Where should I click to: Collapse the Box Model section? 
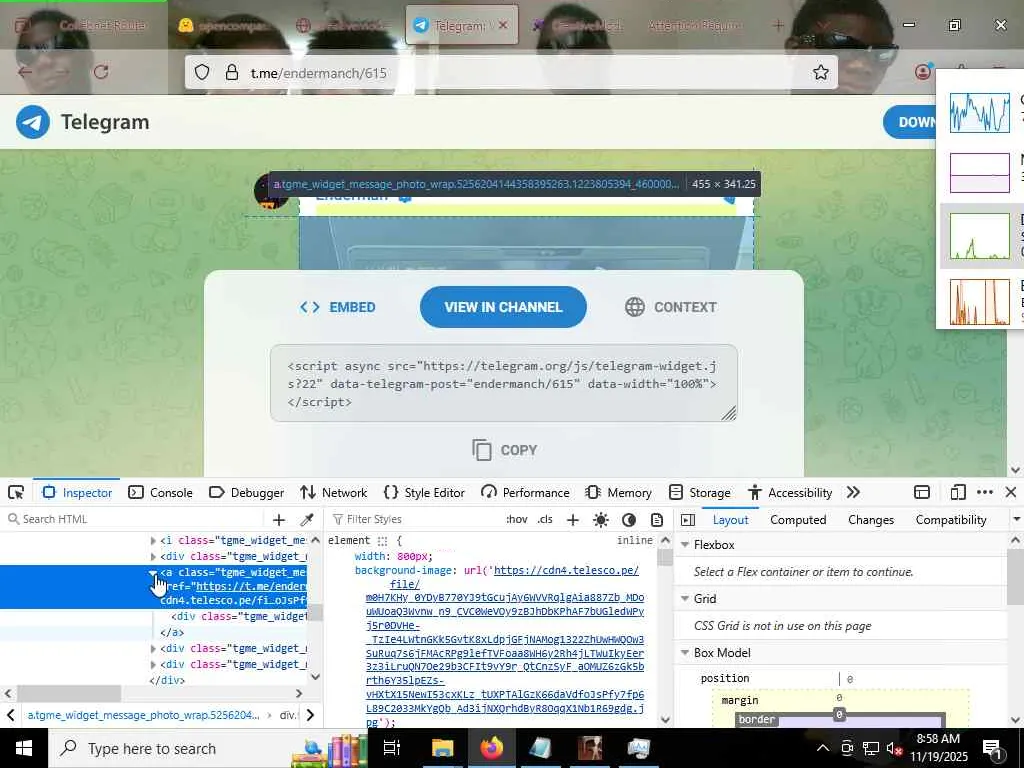pyautogui.click(x=685, y=653)
